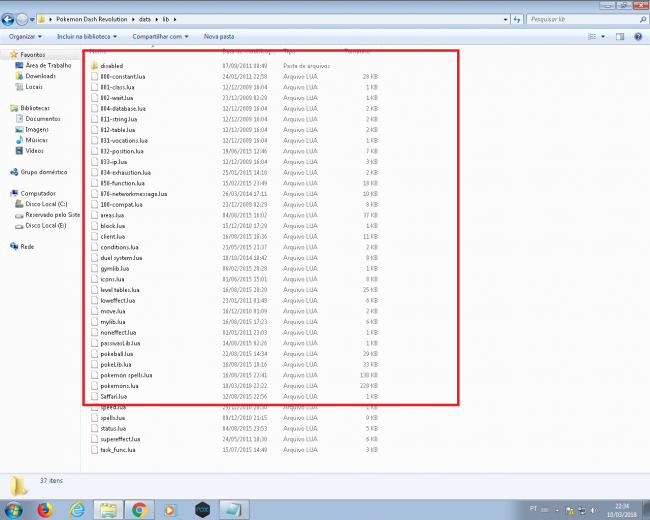Focus the Pesquisar lib search box
Viewport: 650px width, 520px height.
click(x=587, y=19)
